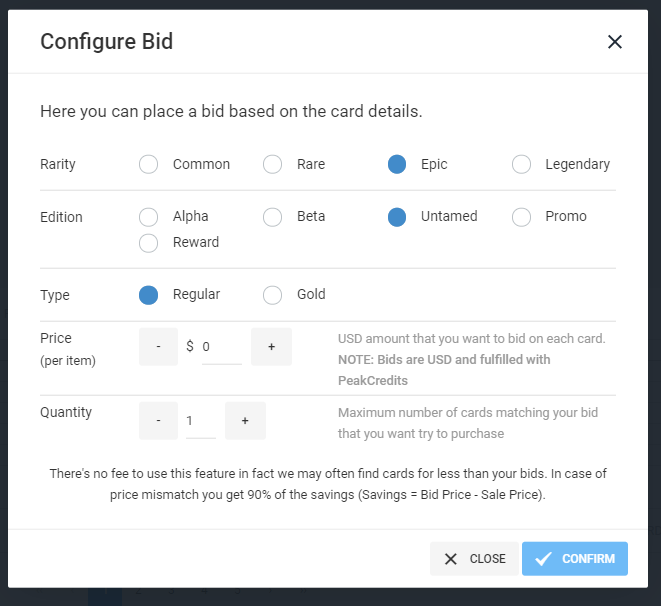Image resolution: width=661 pixels, height=606 pixels.
Task: Select Gold card type
Action: [x=273, y=295]
